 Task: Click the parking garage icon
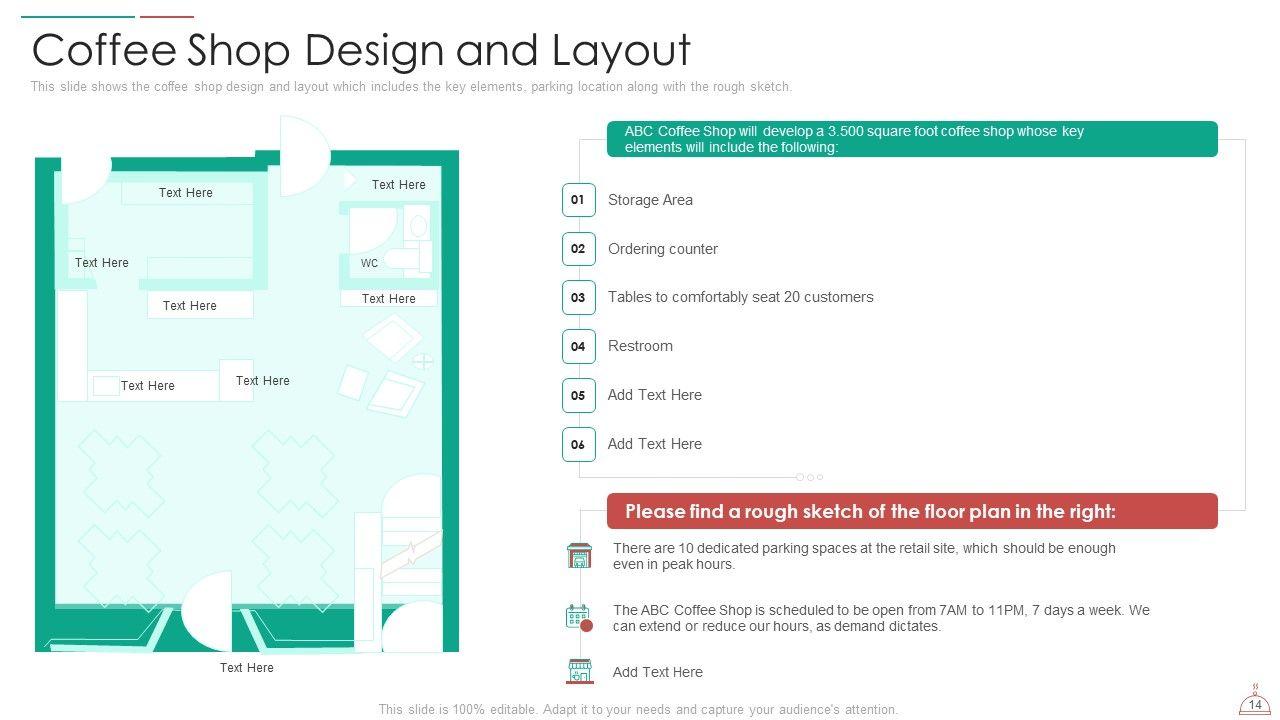(x=579, y=556)
